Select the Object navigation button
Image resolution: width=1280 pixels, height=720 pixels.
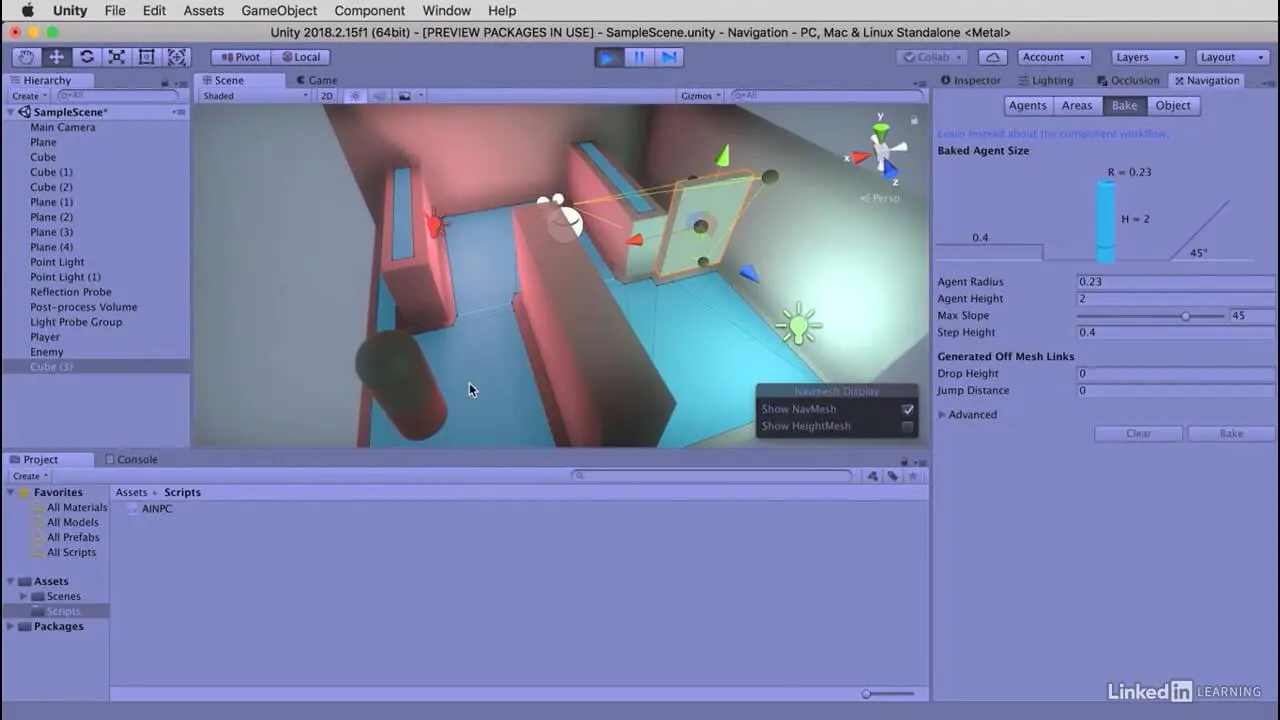coord(1173,106)
